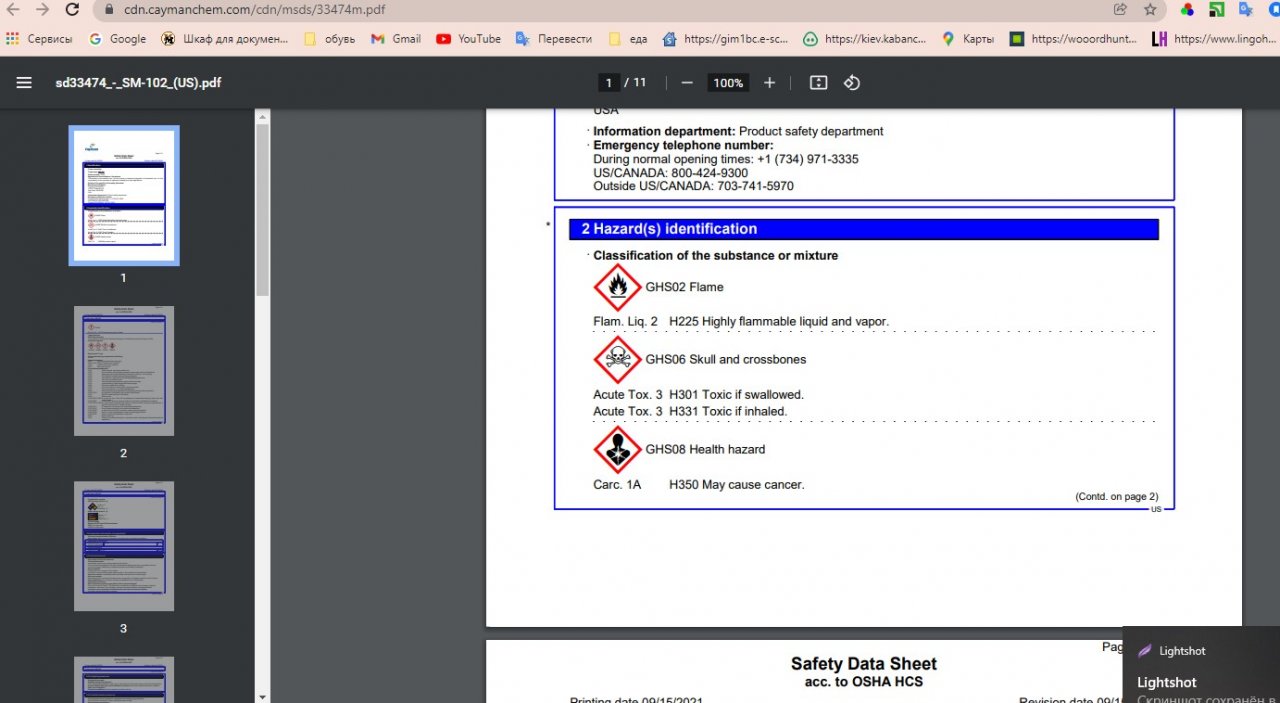Select page 1 thumbnail
Screen dimensions: 1280x703
[x=124, y=196]
